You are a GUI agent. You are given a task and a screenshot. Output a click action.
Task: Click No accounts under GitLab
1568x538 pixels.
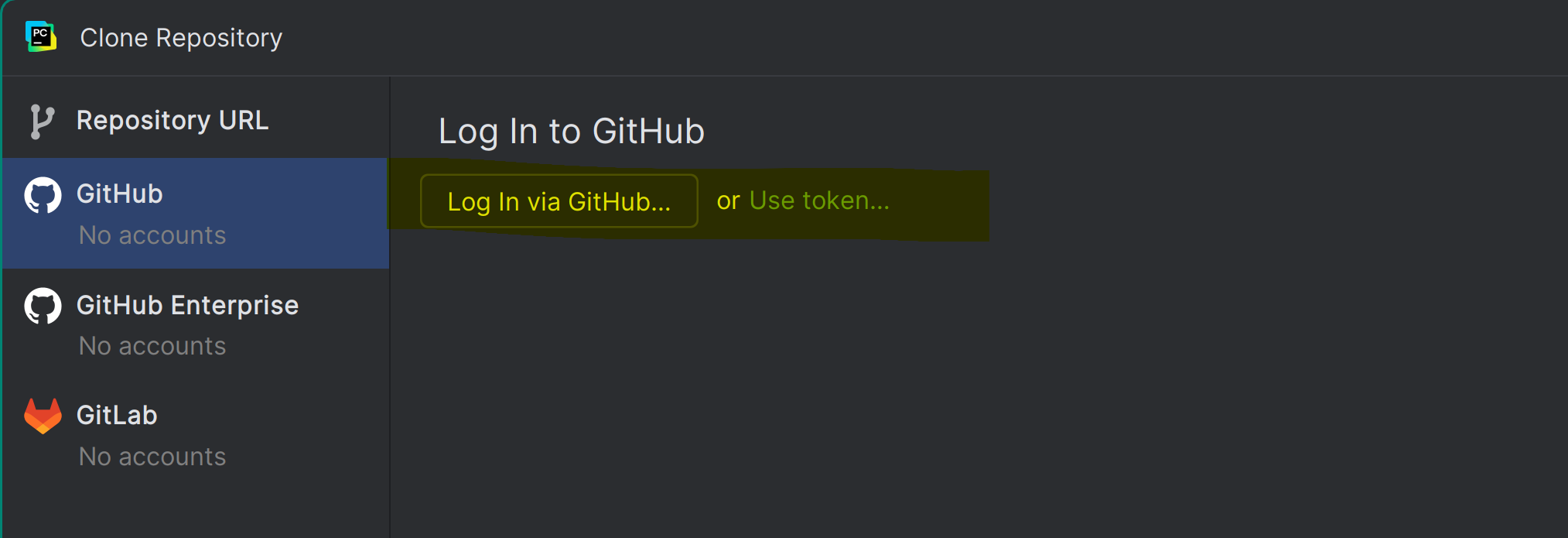click(x=152, y=457)
